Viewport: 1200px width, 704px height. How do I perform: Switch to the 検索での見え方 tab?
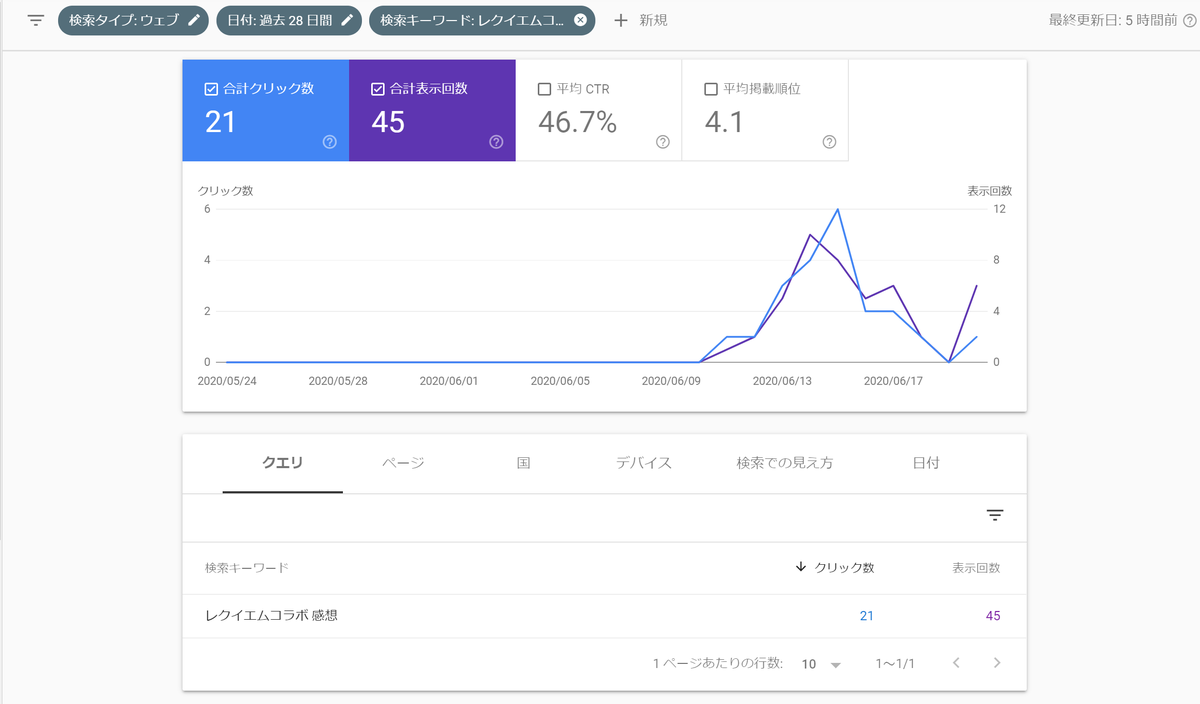point(785,463)
